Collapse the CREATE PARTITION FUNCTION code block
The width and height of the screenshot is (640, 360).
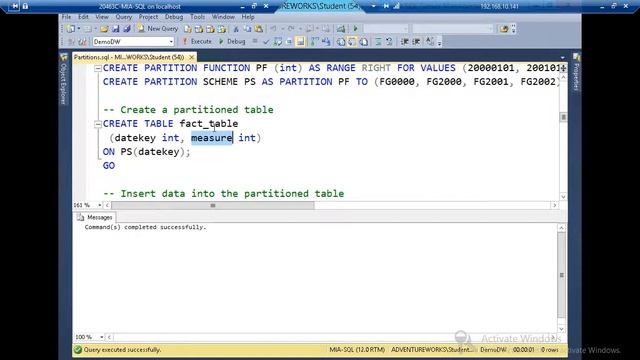click(98, 69)
